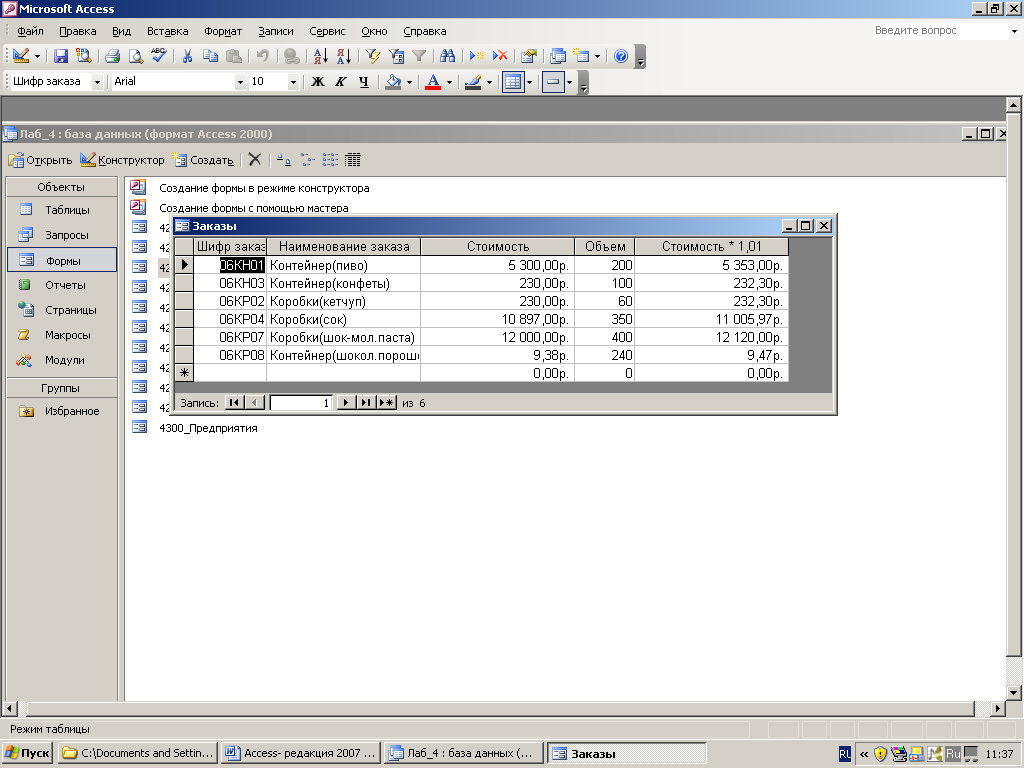Image resolution: width=1024 pixels, height=768 pixels.
Task: Click line color brush button
Action: pyautogui.click(x=473, y=82)
